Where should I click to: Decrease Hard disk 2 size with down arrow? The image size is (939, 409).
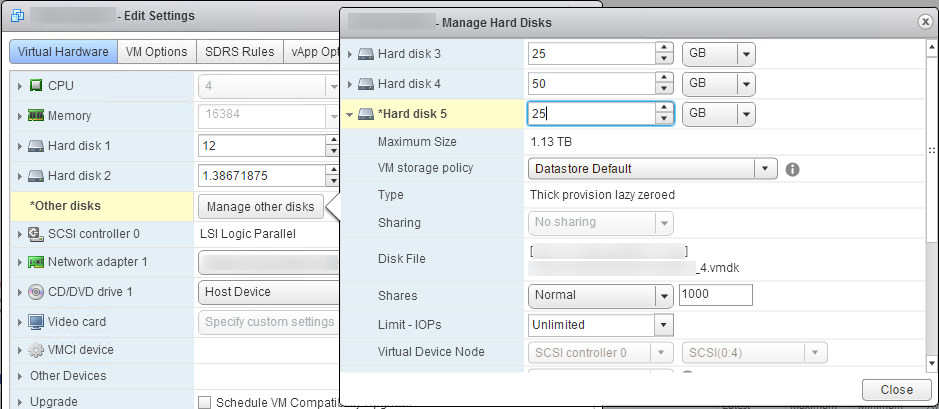pyautogui.click(x=332, y=181)
